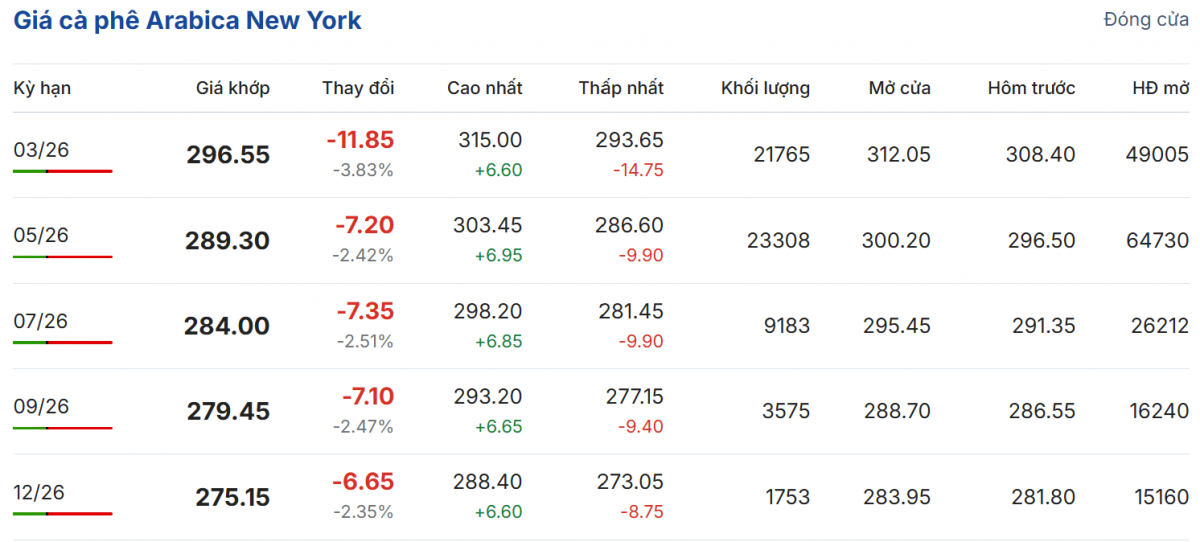Screen dimensions: 1200x542
Task: Select the 09/26 contract term
Action: pyautogui.click(x=41, y=407)
